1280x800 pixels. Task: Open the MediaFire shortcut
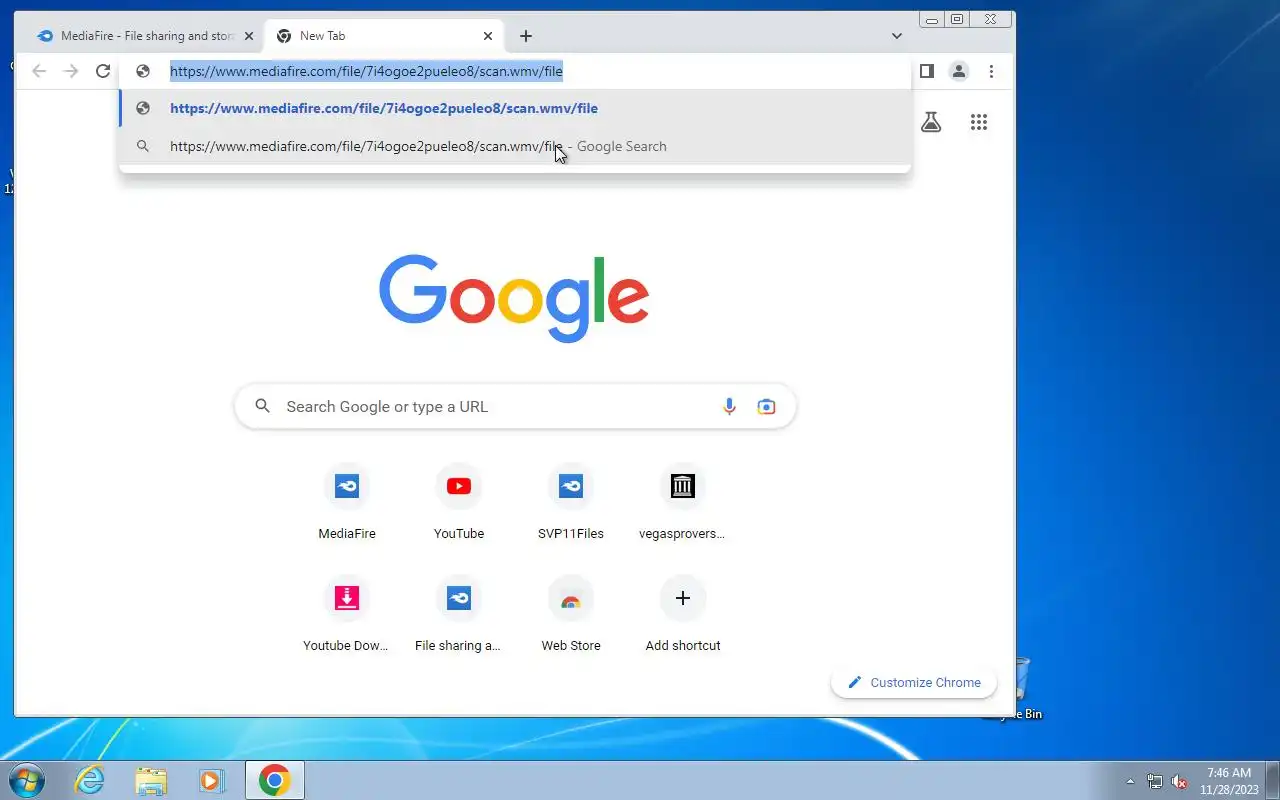point(347,504)
